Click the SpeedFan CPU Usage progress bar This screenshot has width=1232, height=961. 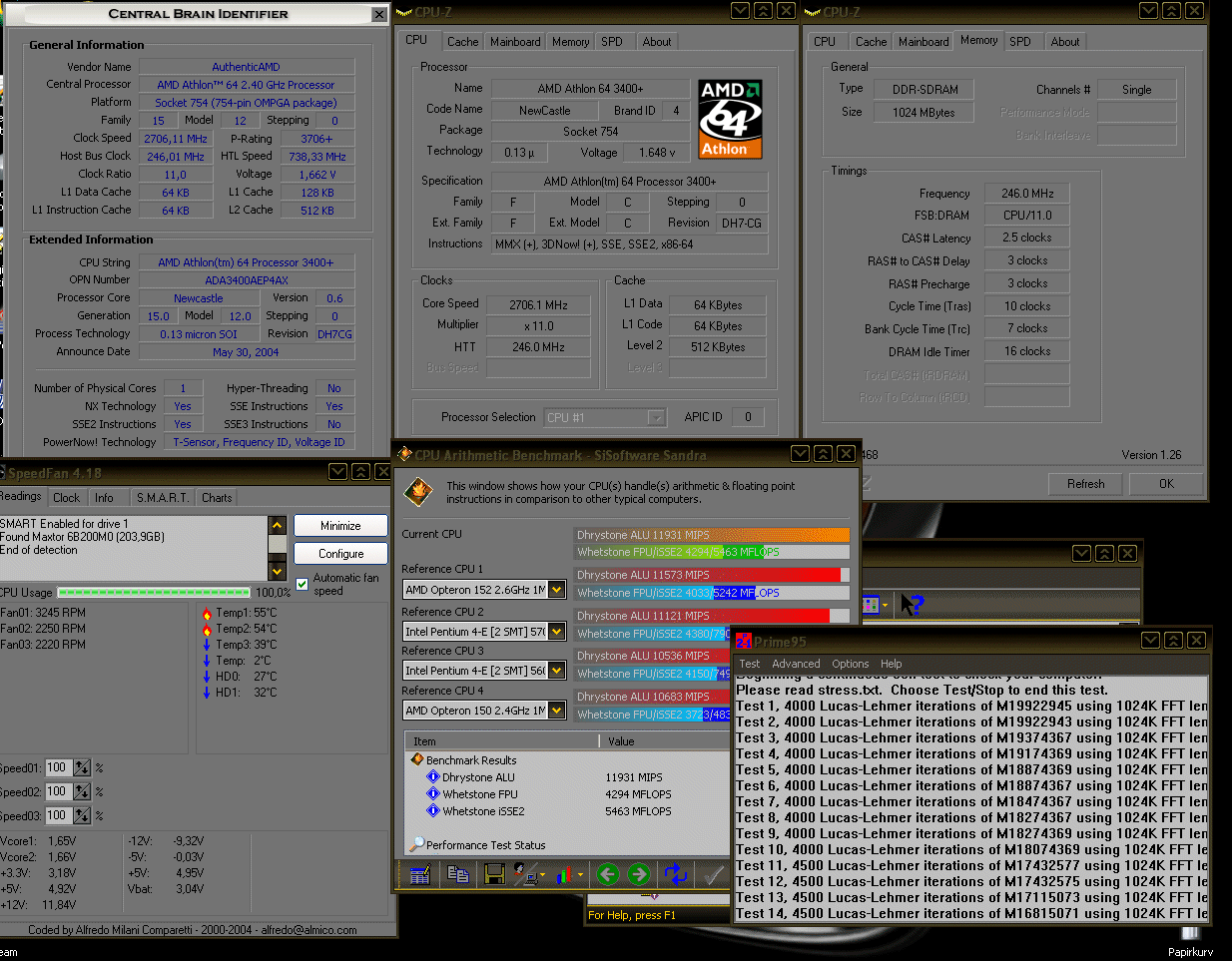(x=154, y=592)
